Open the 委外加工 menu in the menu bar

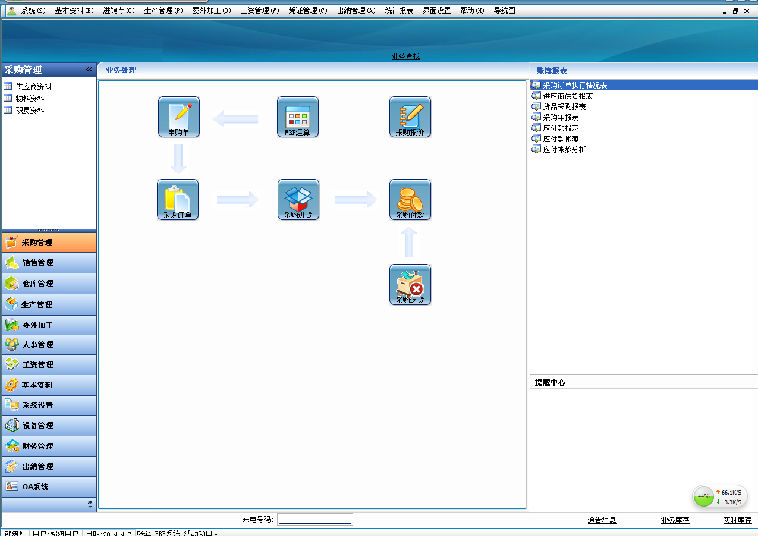[x=211, y=10]
